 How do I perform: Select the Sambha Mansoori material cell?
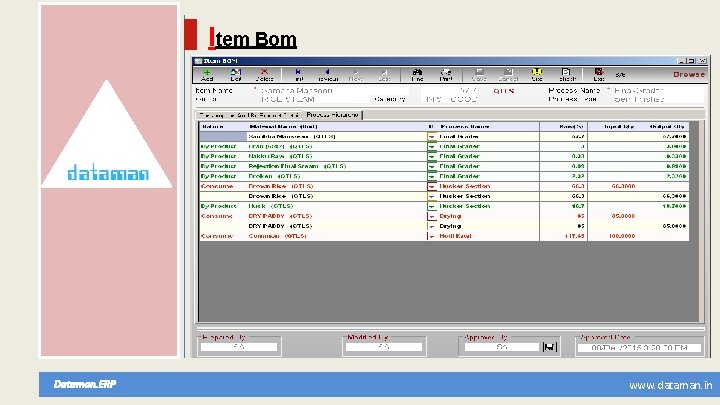[337, 137]
